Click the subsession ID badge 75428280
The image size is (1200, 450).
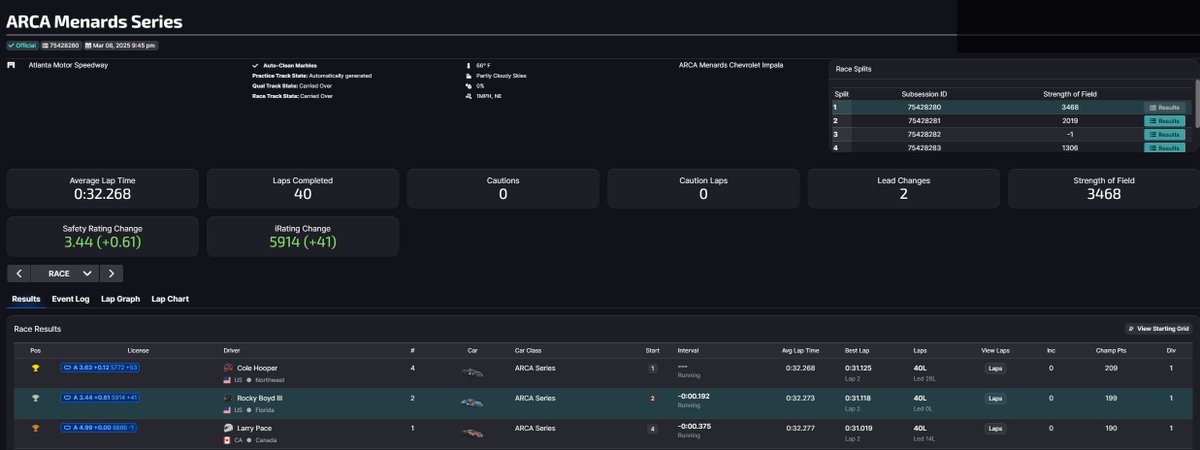(60, 45)
